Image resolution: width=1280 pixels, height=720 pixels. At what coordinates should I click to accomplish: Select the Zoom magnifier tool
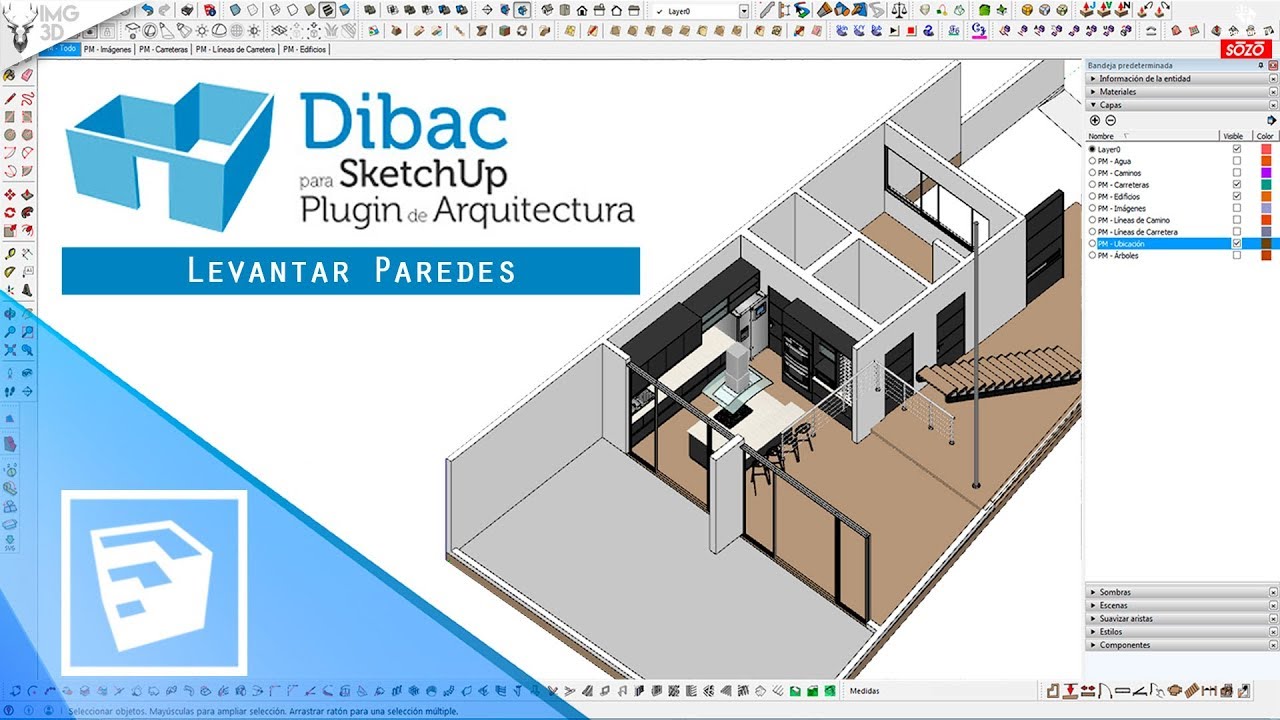(x=9, y=331)
